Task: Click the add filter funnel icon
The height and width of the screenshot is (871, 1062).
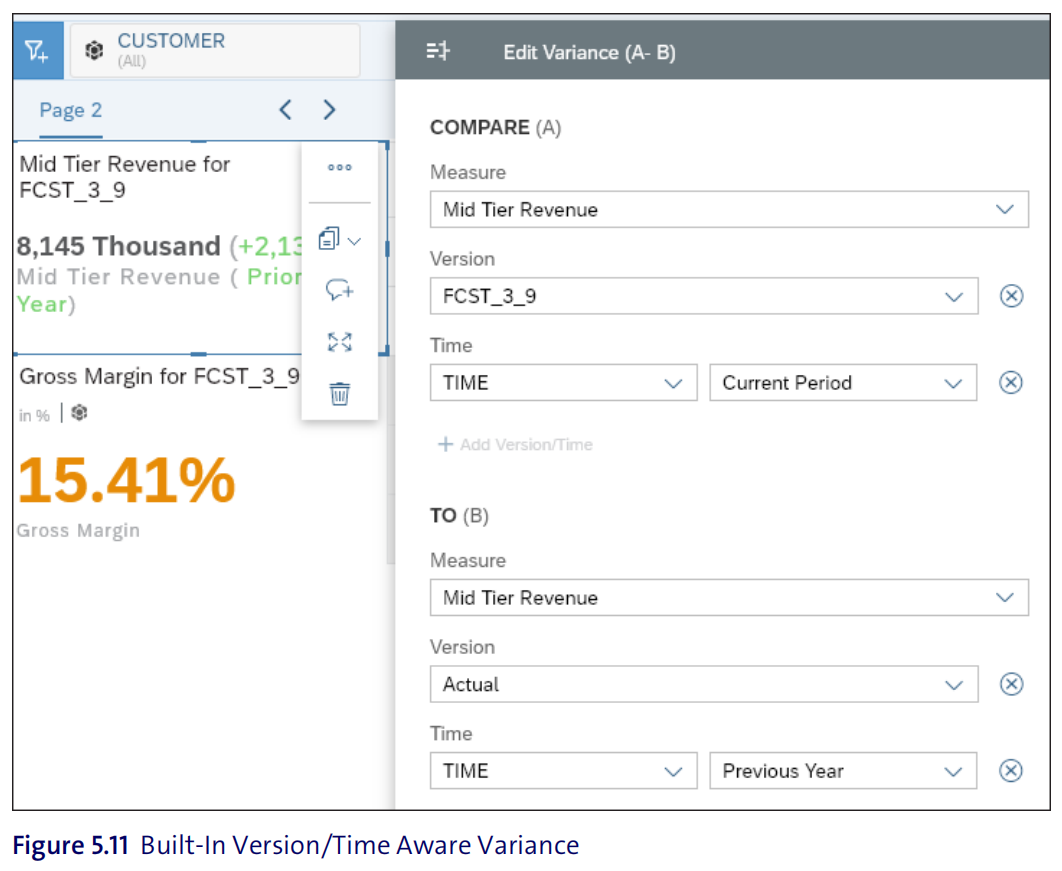Action: point(37,51)
